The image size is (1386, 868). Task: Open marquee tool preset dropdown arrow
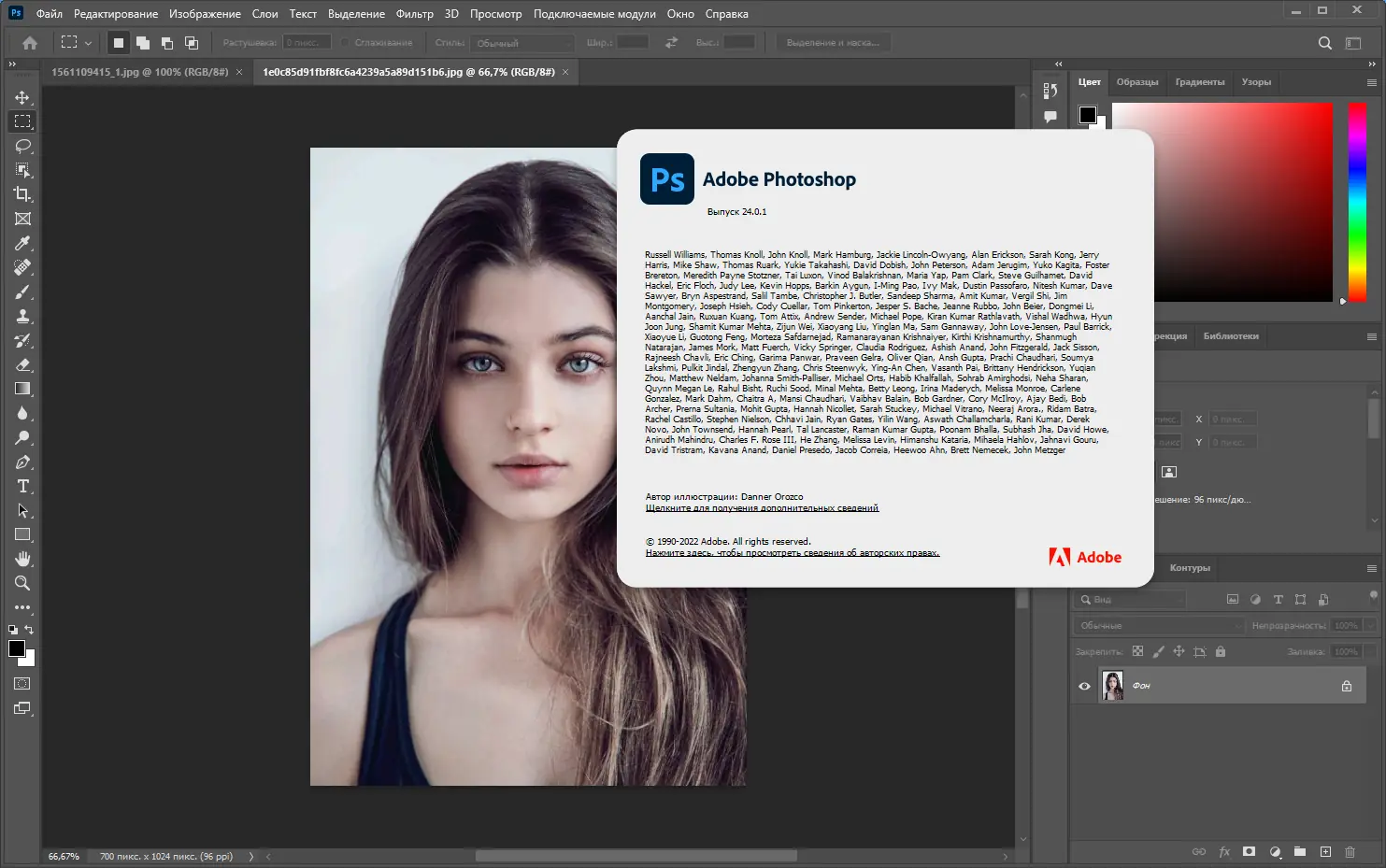point(88,43)
